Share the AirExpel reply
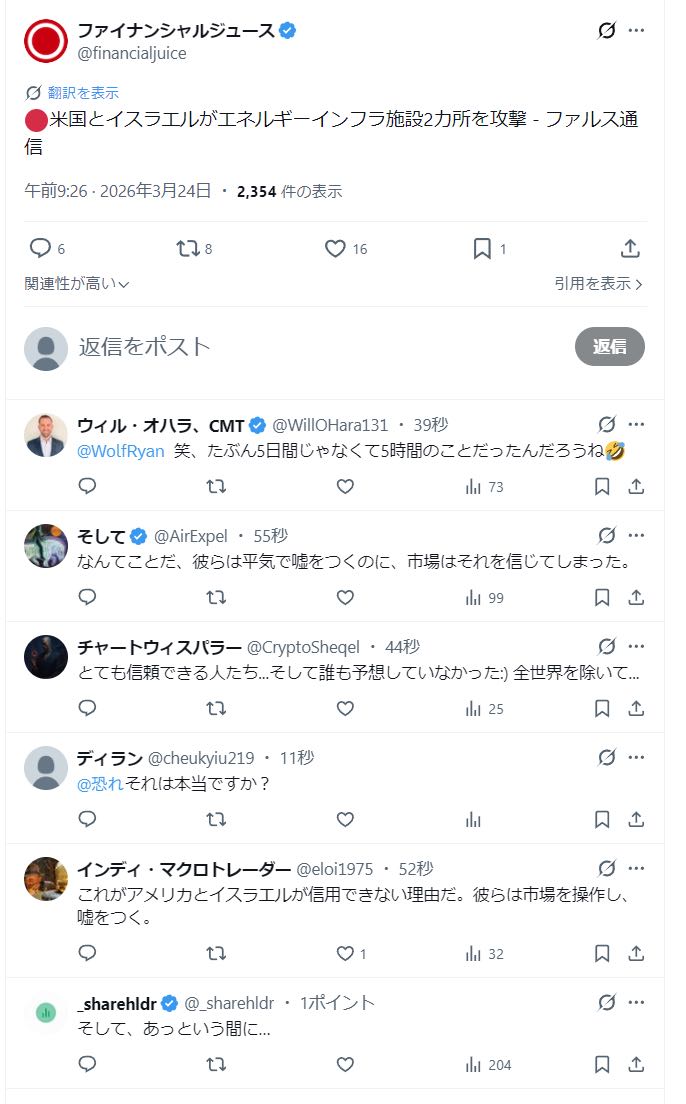The image size is (686, 1104). [x=636, y=598]
